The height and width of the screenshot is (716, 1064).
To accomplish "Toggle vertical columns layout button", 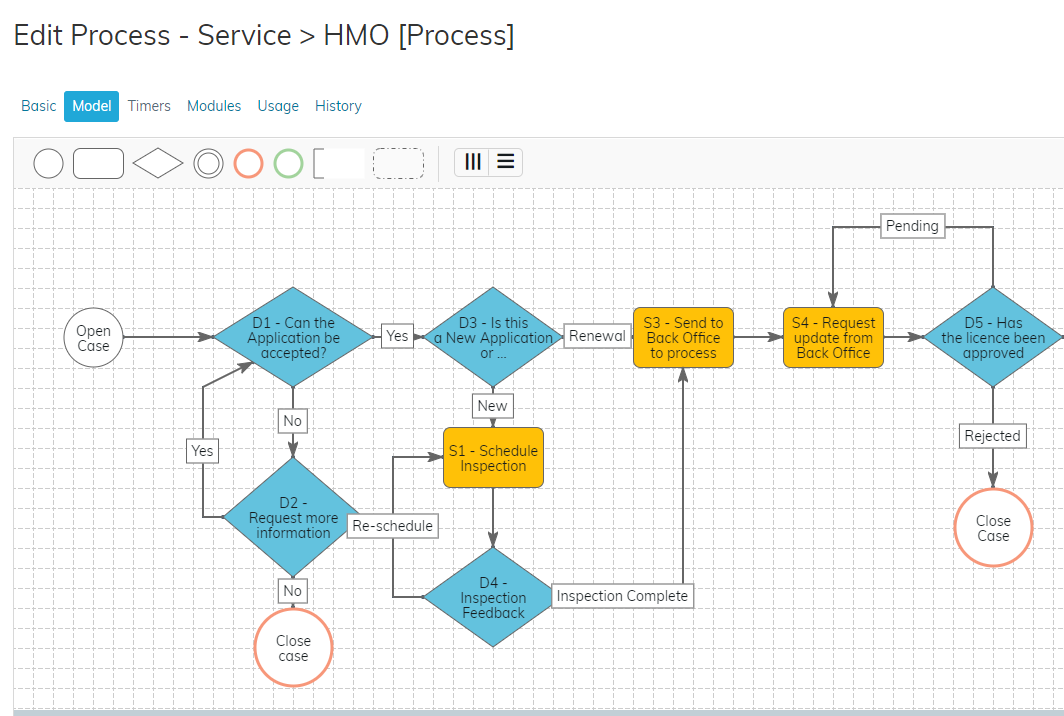I will 473,162.
